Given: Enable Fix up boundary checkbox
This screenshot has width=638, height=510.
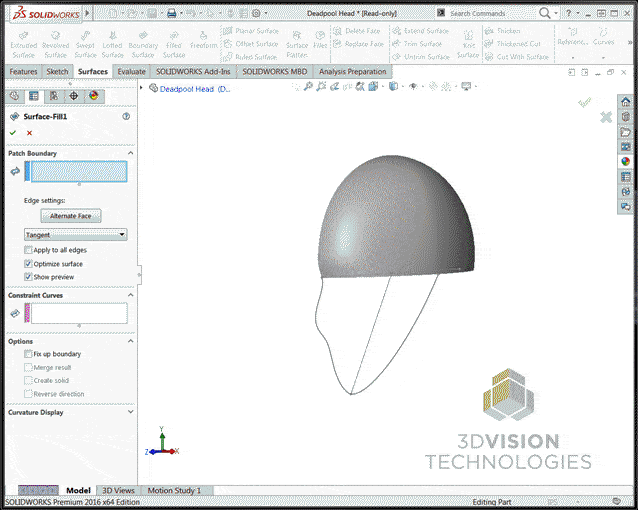Looking at the screenshot, I should (28, 354).
